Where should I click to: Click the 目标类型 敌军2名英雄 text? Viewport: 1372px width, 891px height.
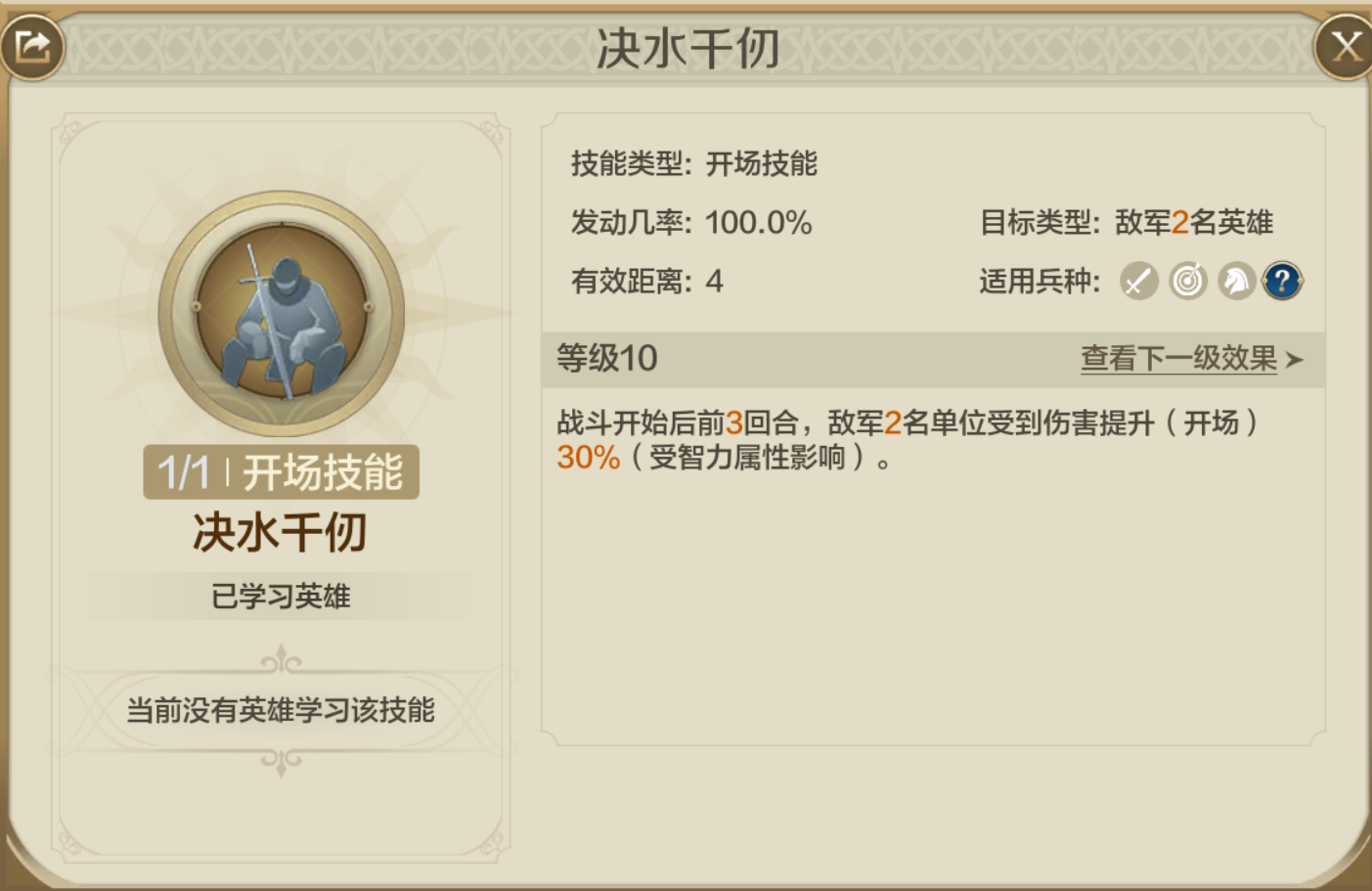click(x=1127, y=222)
